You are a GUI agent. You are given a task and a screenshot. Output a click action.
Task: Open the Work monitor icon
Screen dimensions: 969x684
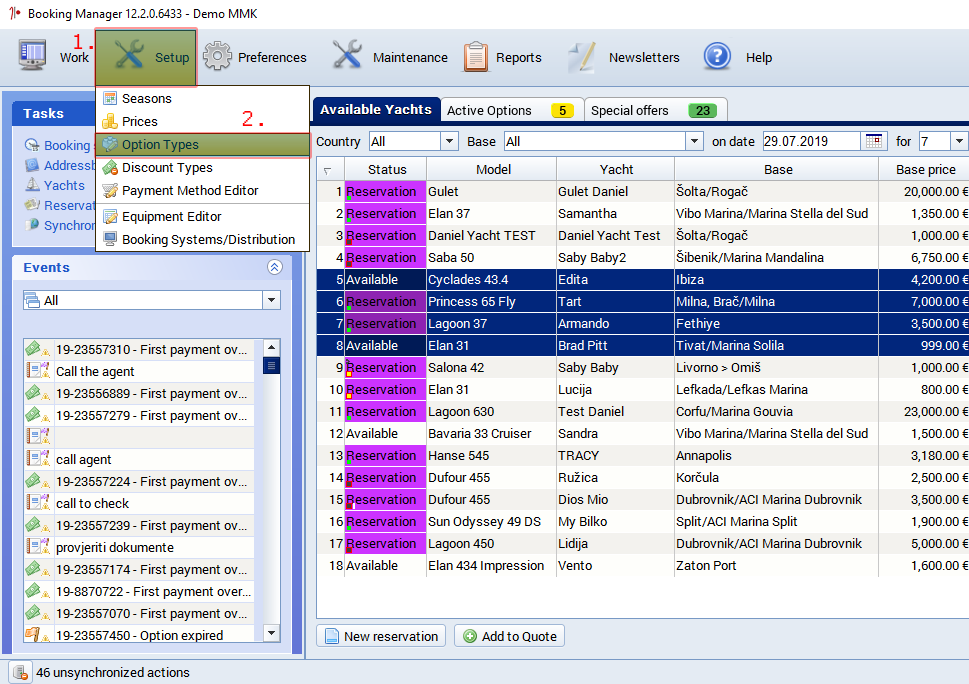(32, 56)
